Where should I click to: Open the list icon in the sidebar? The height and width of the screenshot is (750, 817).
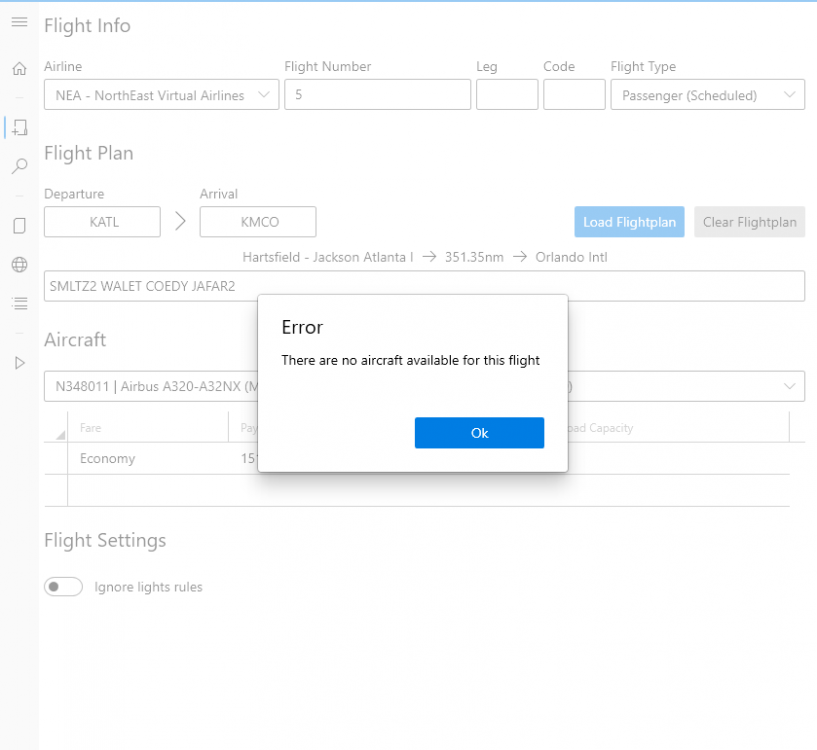click(x=19, y=303)
